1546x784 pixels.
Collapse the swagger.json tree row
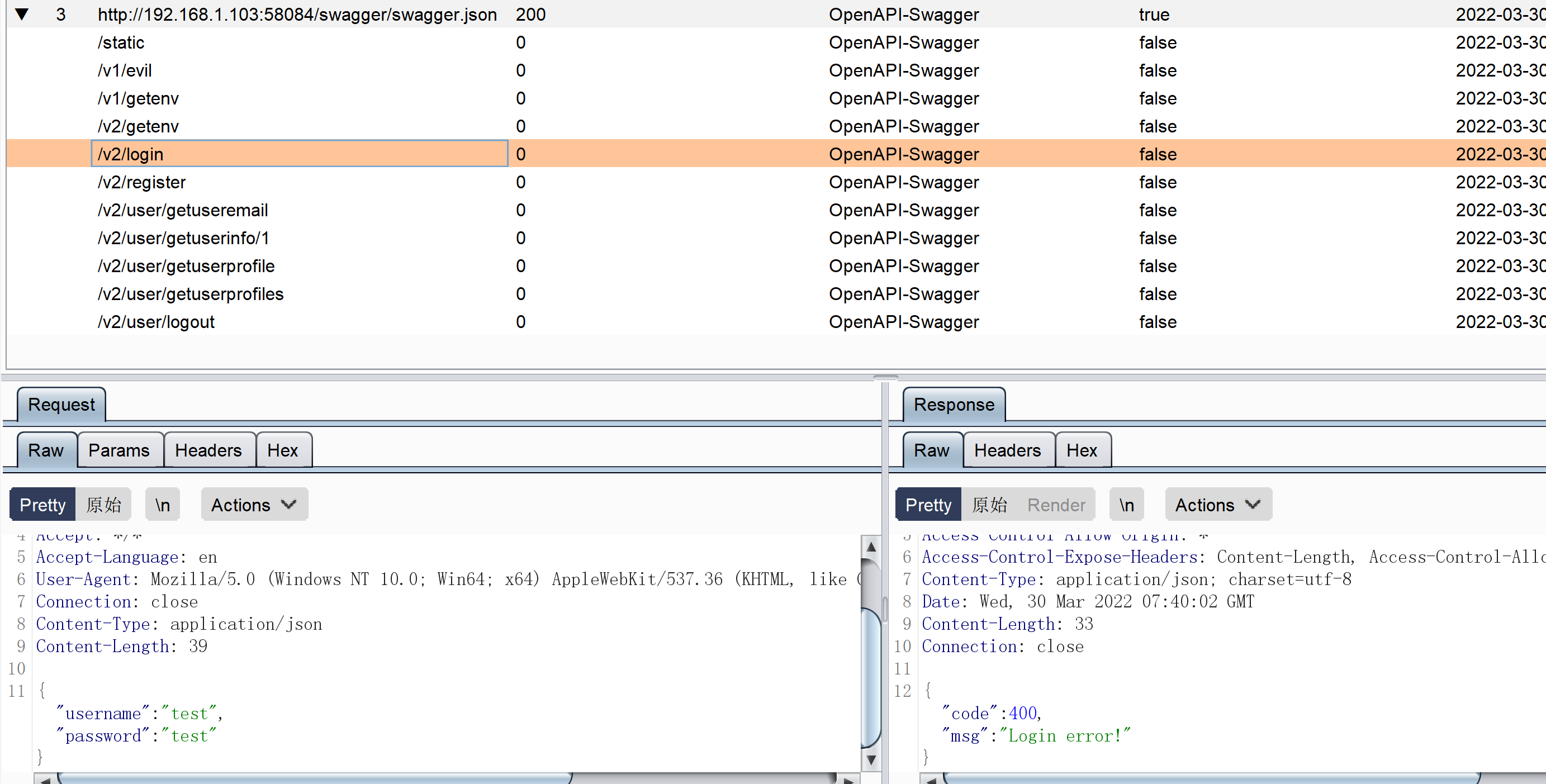22,15
